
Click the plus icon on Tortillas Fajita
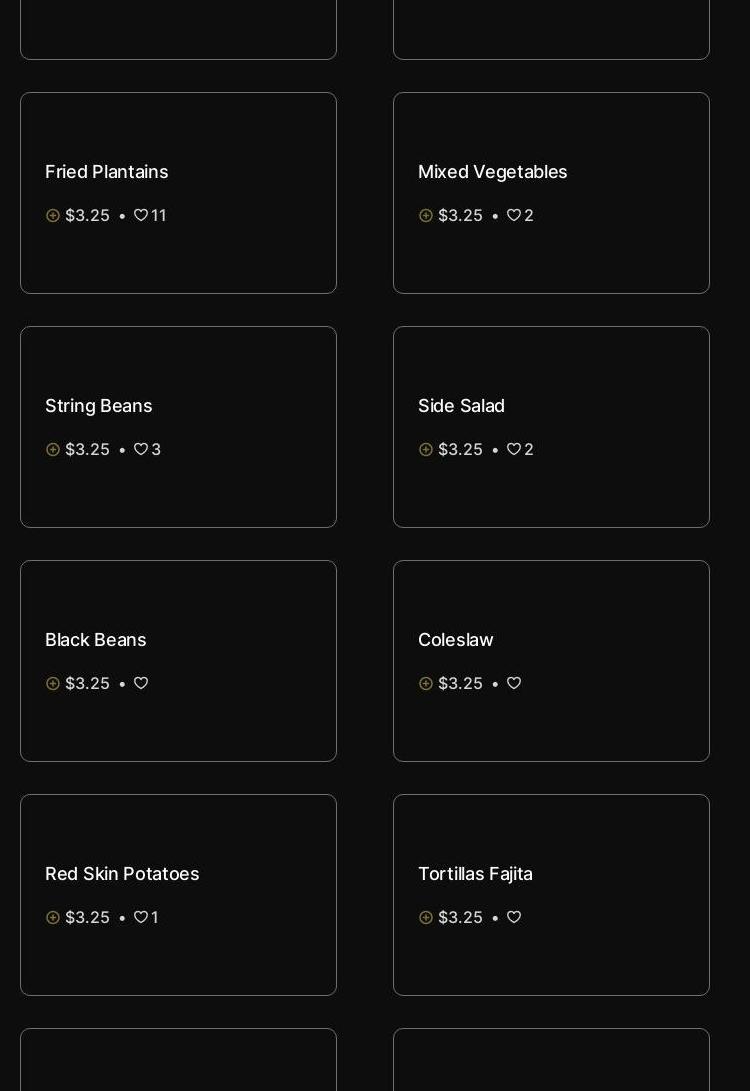[426, 918]
